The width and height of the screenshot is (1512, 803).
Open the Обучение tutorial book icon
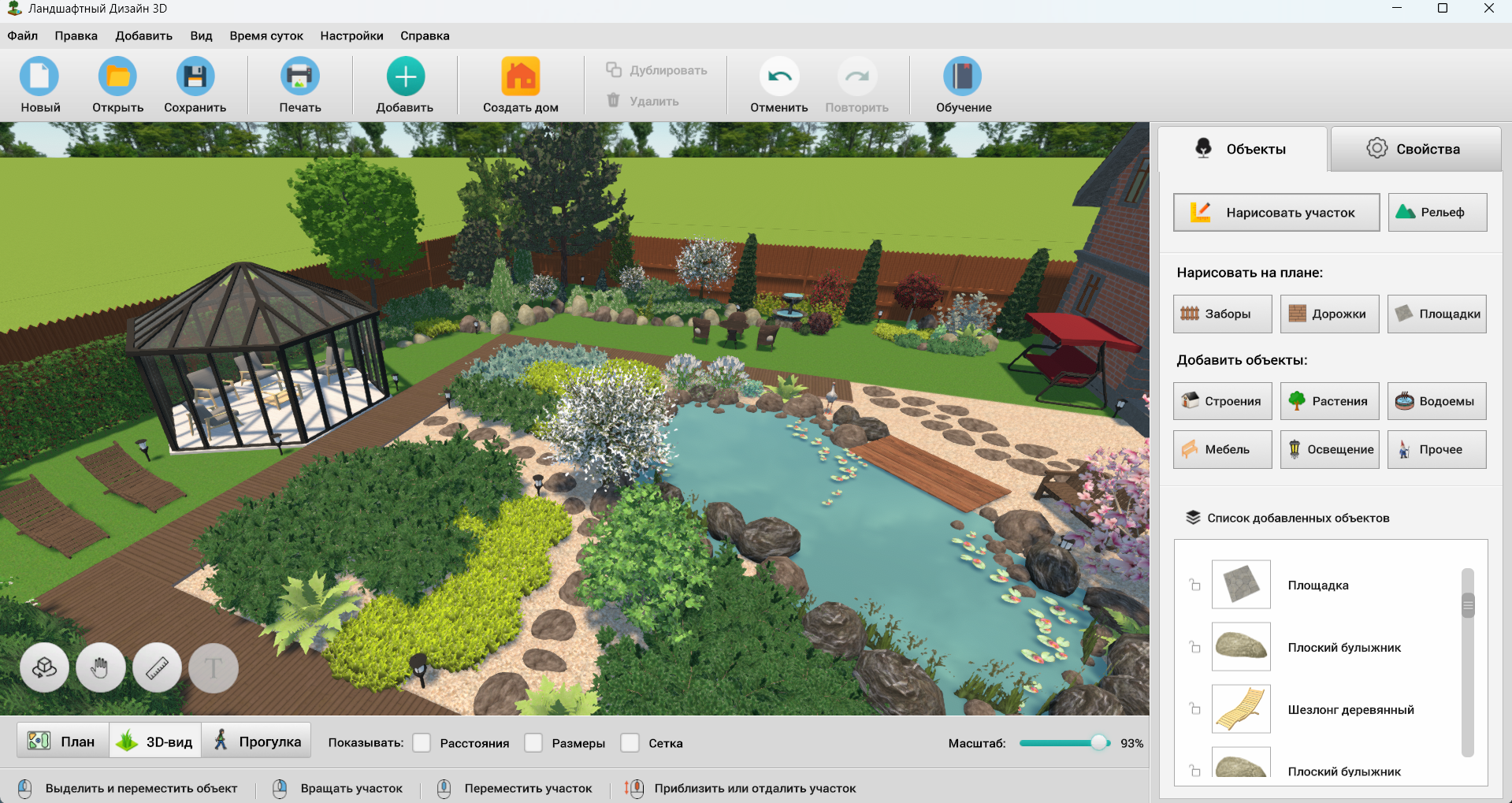click(963, 77)
